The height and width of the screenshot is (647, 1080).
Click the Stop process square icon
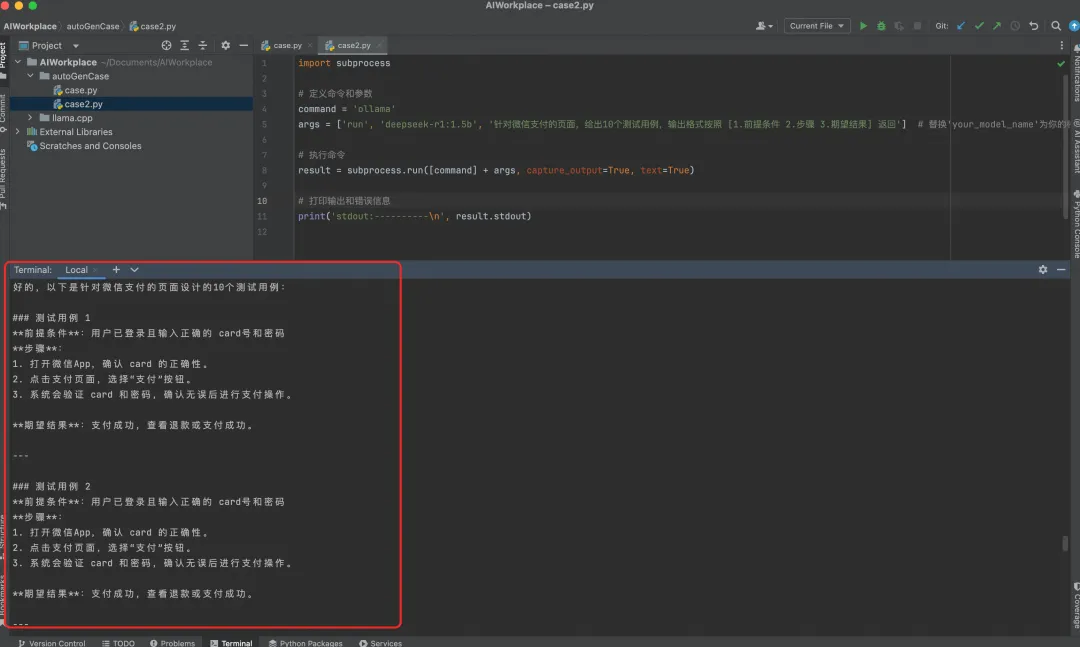[x=917, y=26]
